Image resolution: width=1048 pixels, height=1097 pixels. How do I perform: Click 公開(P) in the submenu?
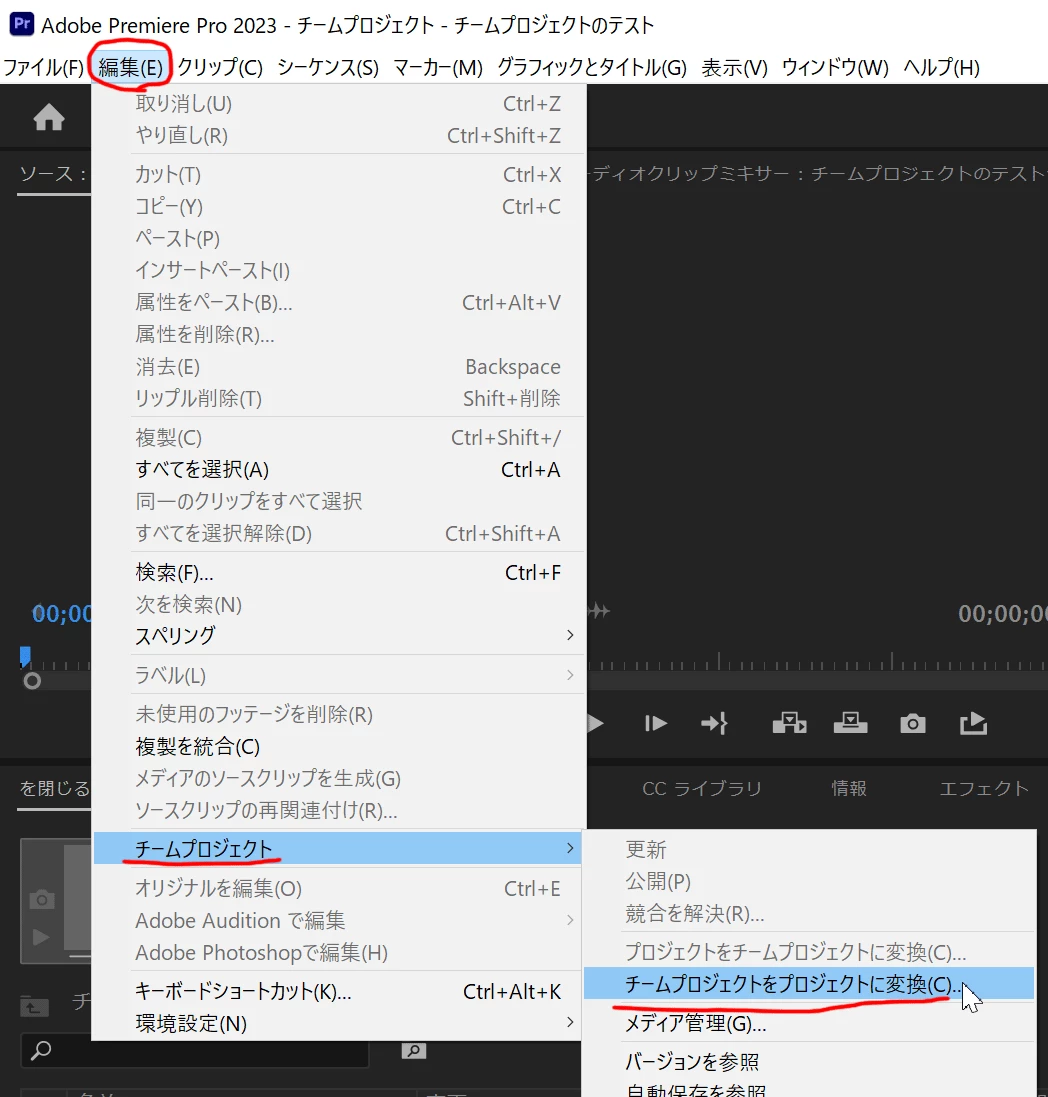pyautogui.click(x=809, y=881)
